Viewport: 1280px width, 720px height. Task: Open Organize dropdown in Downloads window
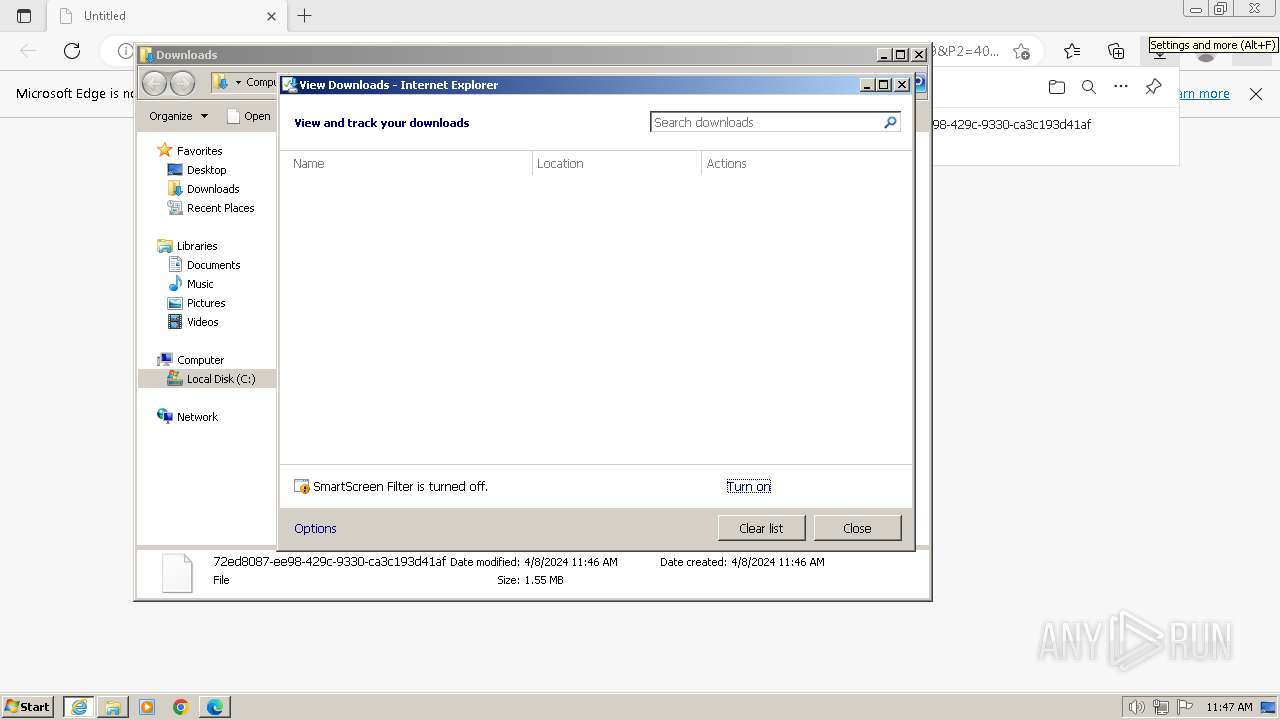coord(178,116)
